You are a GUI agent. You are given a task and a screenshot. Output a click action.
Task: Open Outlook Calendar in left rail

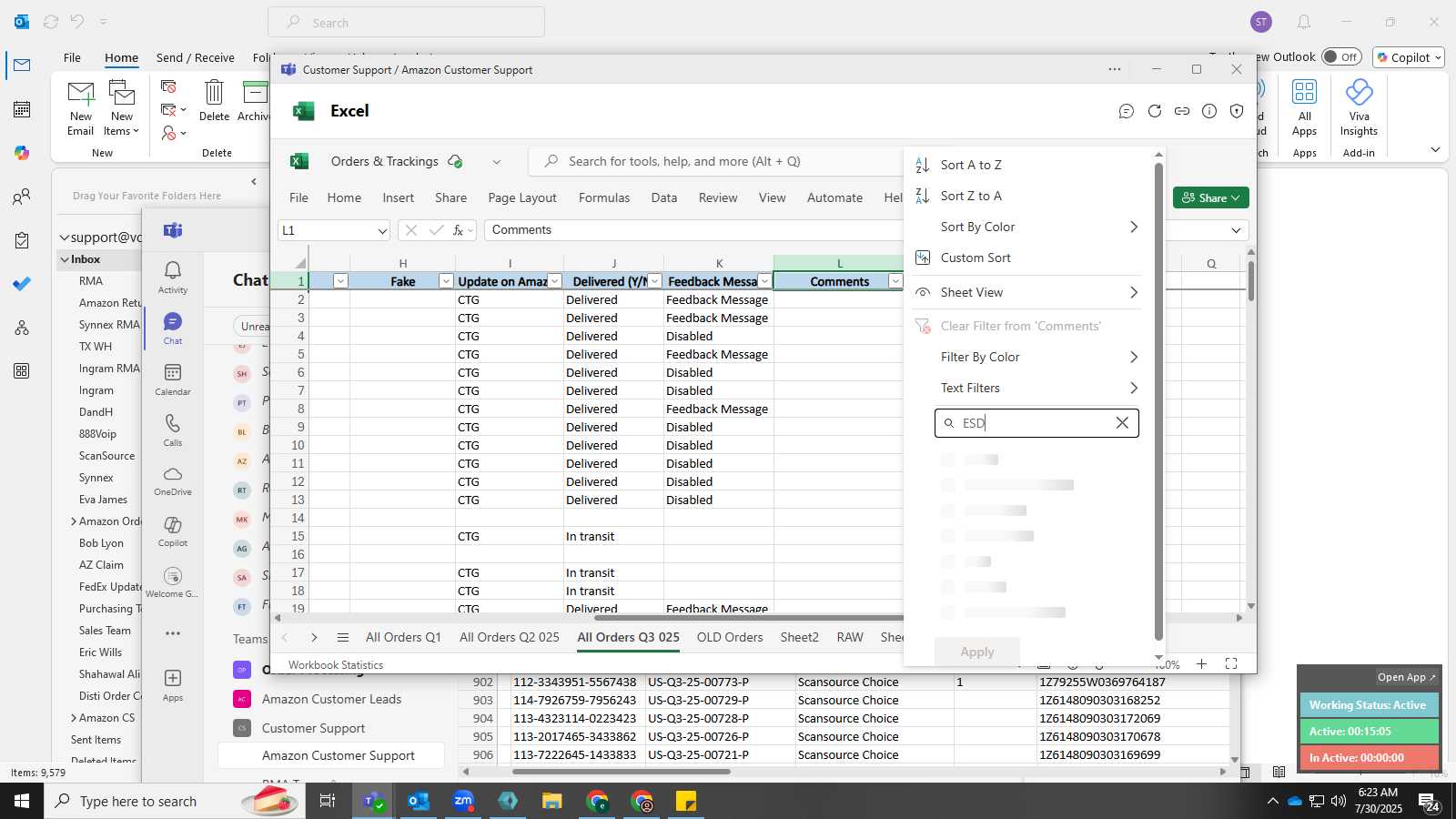tap(22, 109)
